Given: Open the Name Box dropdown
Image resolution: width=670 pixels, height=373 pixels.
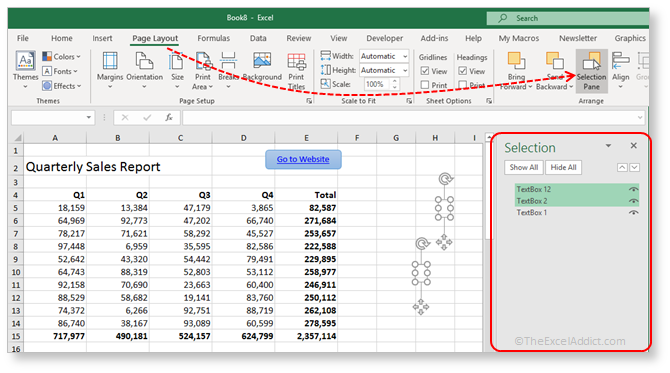Looking at the screenshot, I should (x=88, y=117).
